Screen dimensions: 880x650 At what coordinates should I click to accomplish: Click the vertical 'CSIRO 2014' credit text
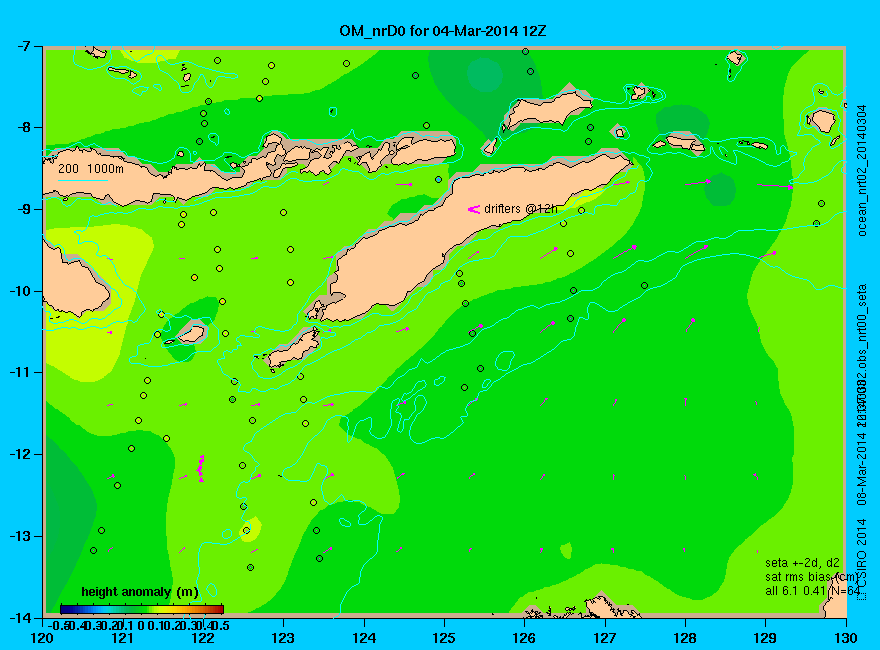click(863, 560)
